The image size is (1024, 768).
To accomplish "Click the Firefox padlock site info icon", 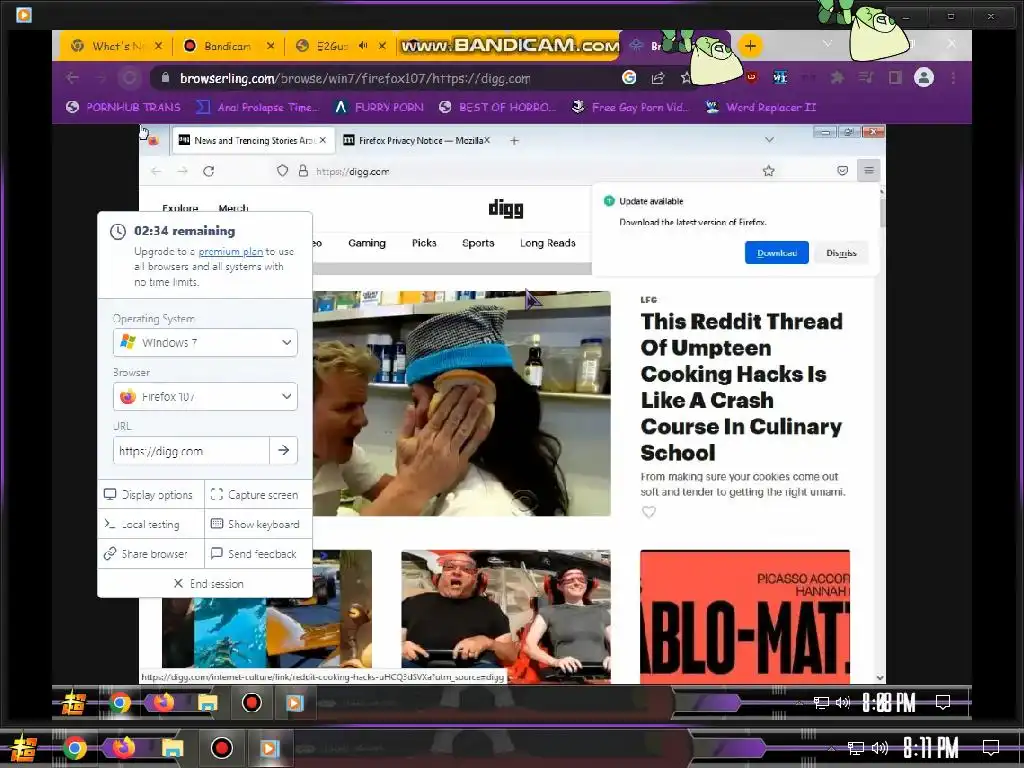I will point(303,170).
